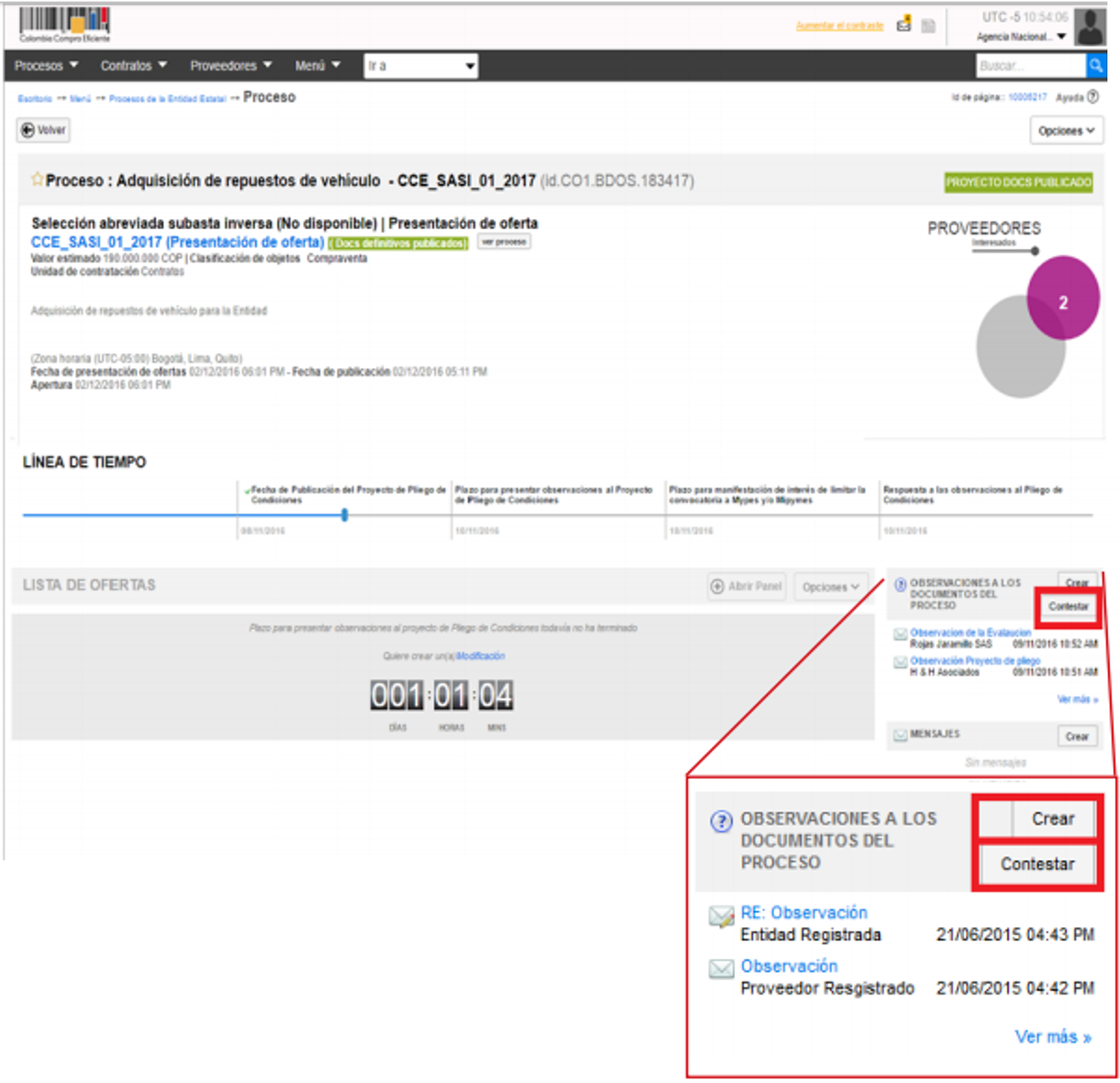Viewport: 1120px width, 1083px height.
Task: Click 'Ver más' link under observations
Action: pos(1077,699)
